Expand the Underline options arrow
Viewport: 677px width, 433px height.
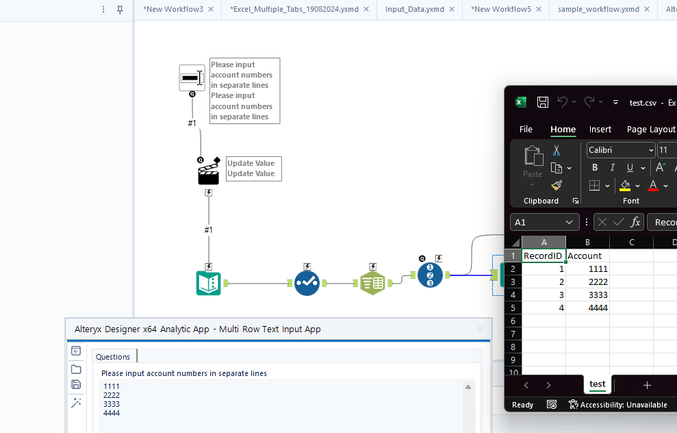tap(643, 168)
